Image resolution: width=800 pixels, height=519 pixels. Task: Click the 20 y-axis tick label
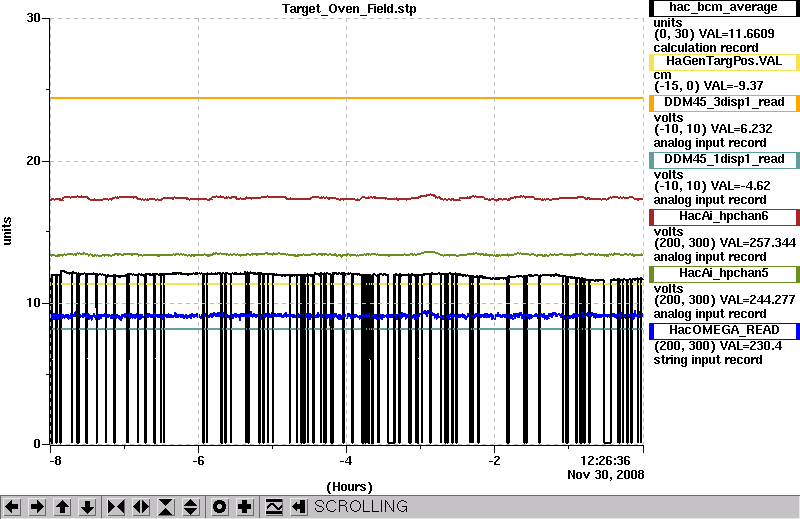coord(33,161)
